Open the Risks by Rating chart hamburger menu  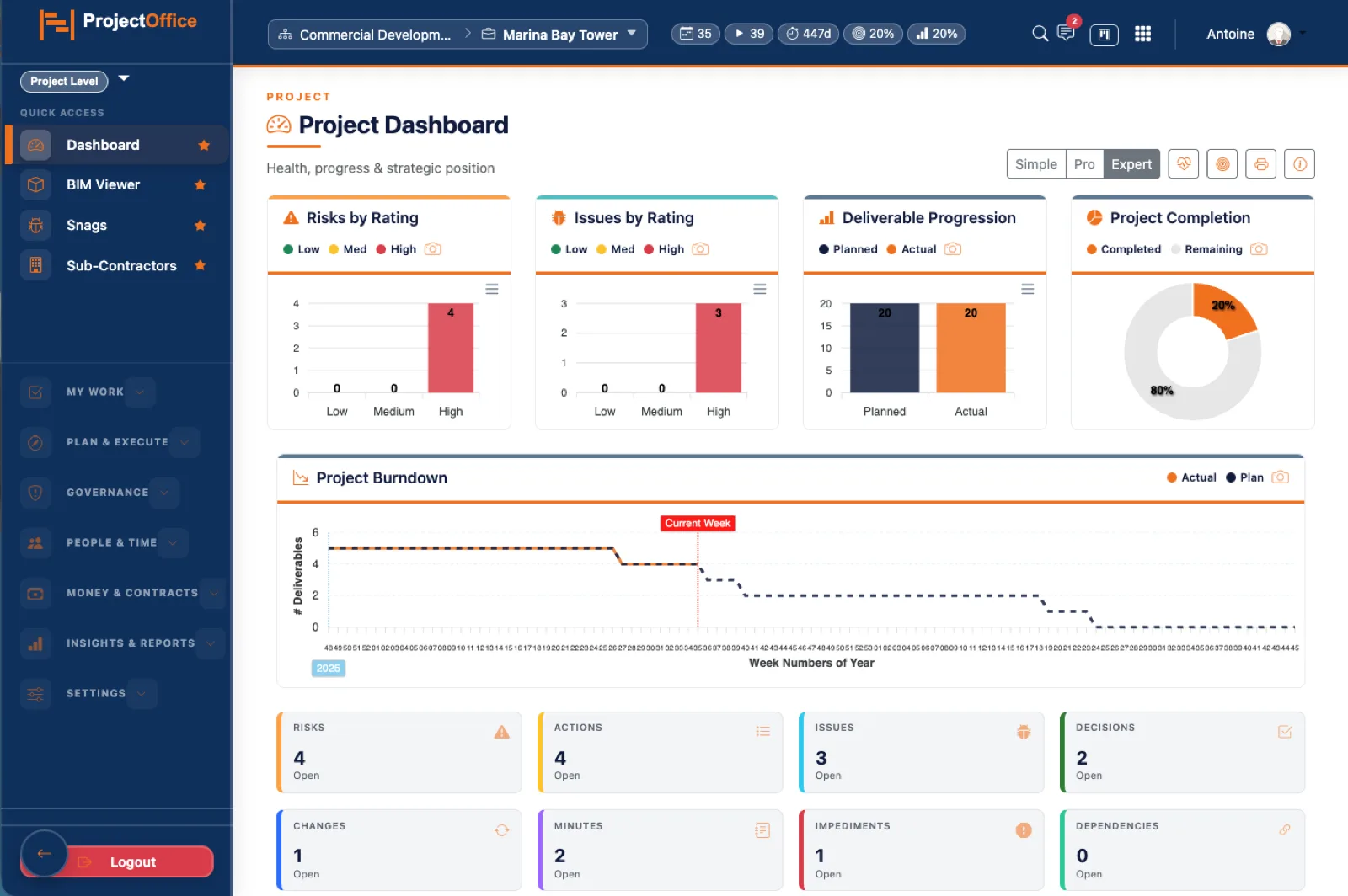492,289
